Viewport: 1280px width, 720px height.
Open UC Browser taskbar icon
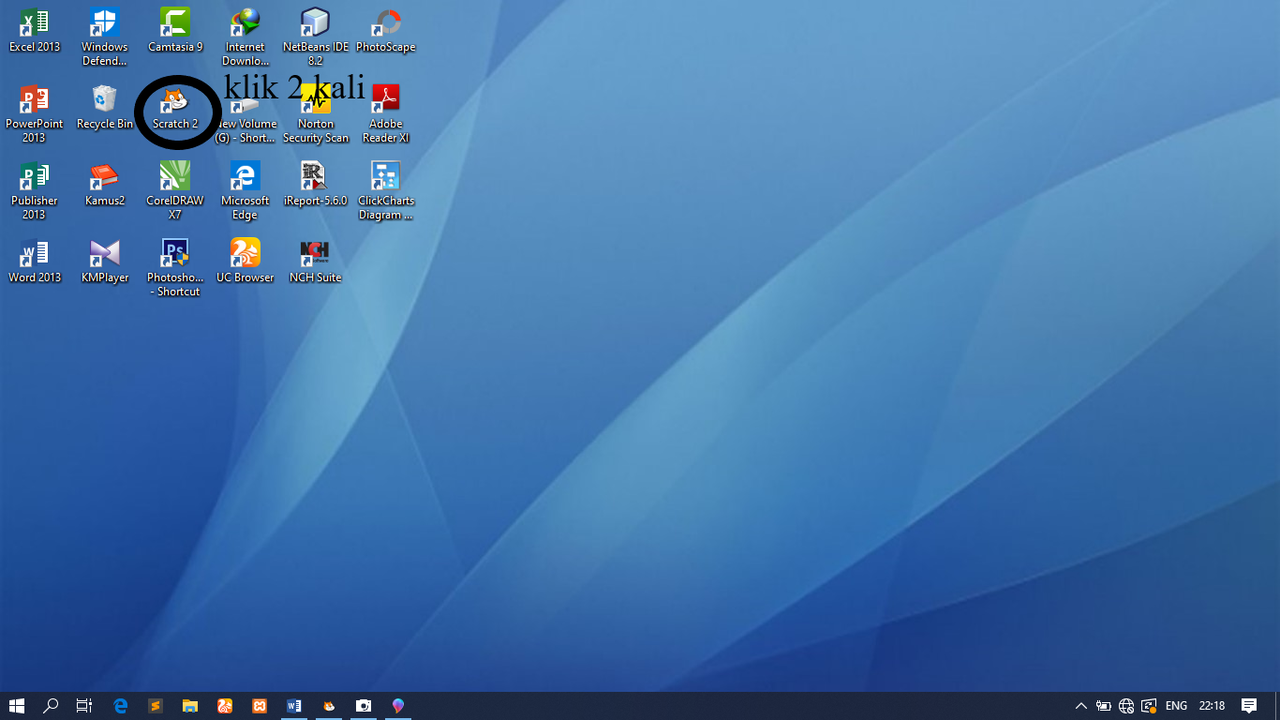click(225, 706)
